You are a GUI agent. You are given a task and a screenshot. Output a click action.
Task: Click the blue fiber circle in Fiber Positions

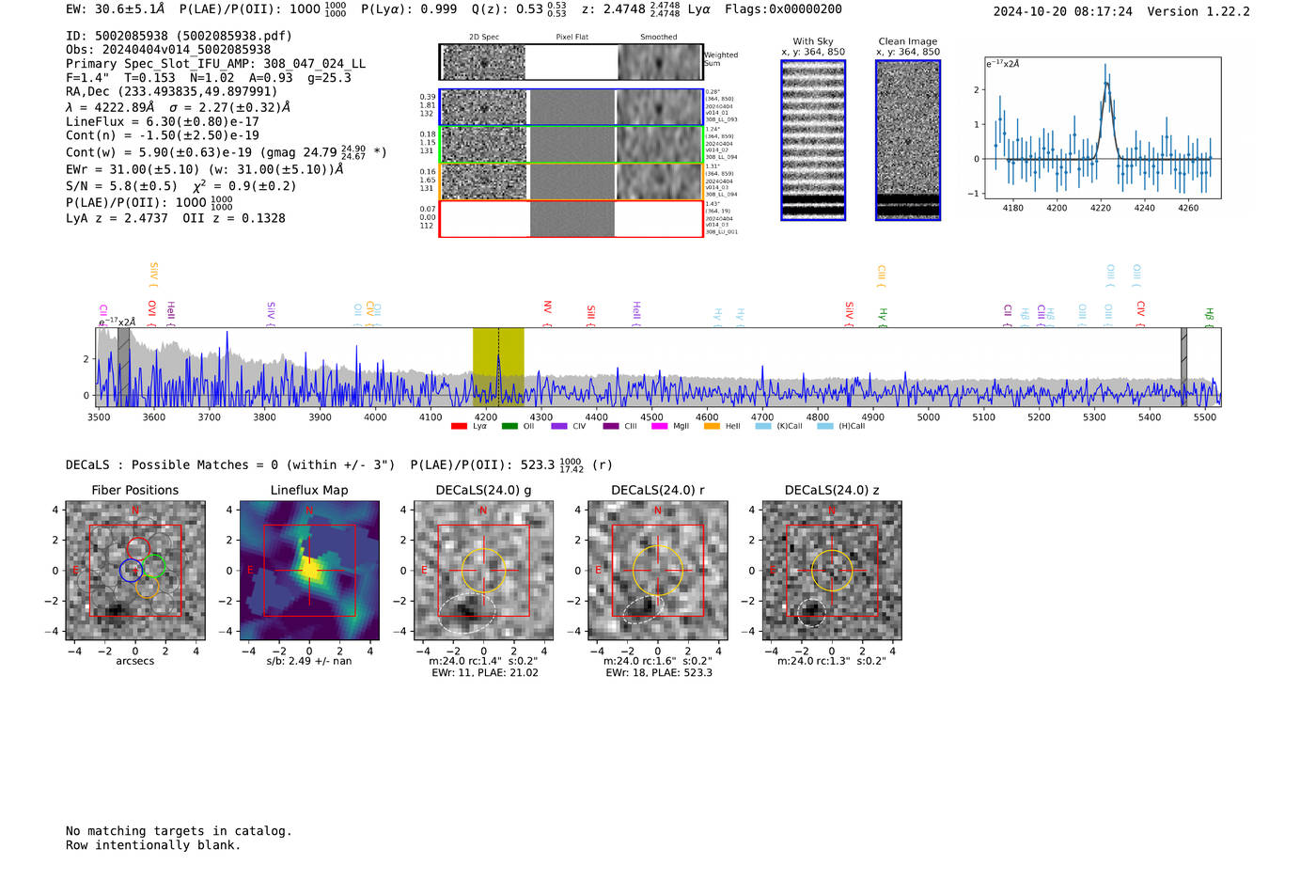point(131,570)
